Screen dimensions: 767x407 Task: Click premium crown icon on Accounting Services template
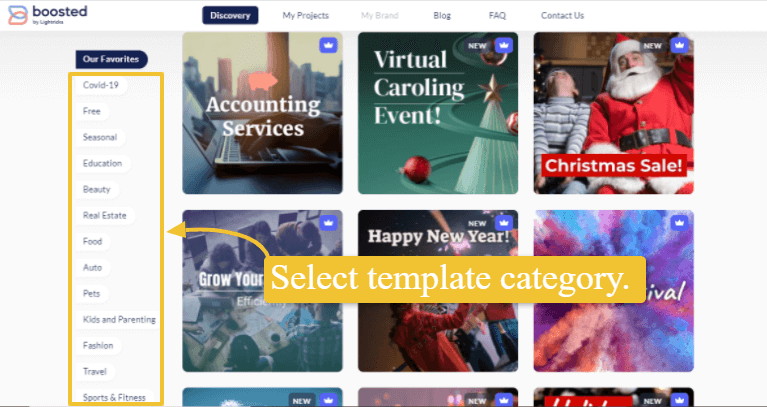click(329, 45)
